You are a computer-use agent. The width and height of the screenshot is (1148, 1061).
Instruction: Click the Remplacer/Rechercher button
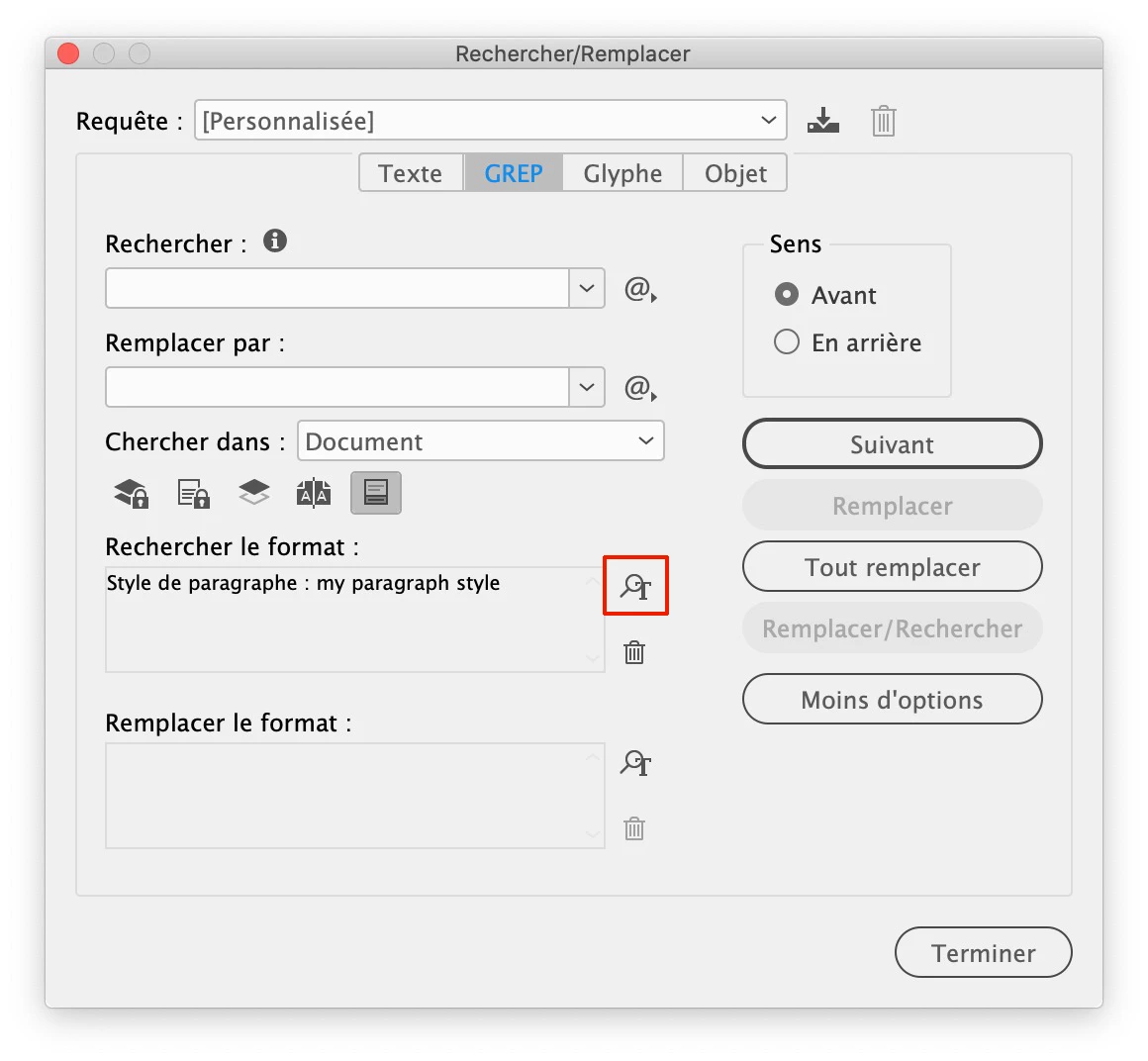point(892,628)
